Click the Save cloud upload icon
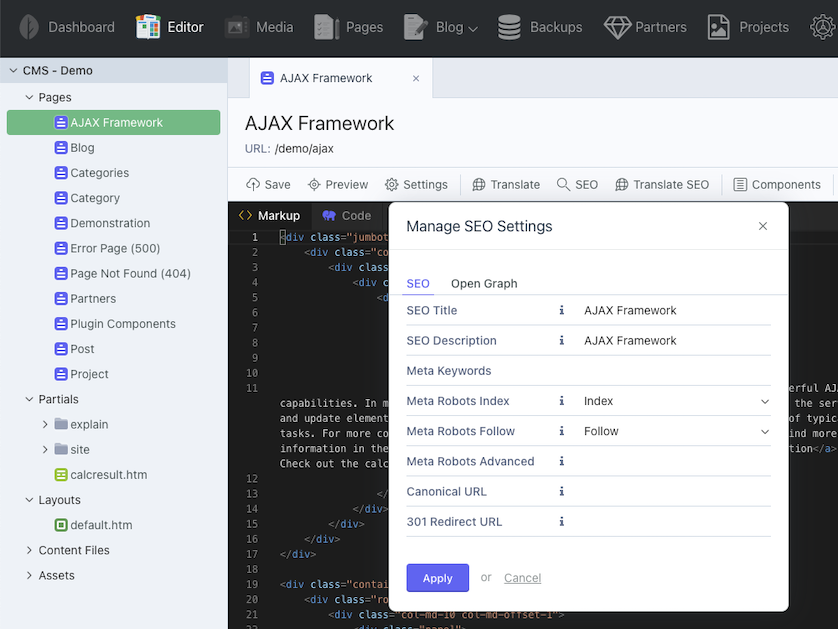 coord(253,184)
